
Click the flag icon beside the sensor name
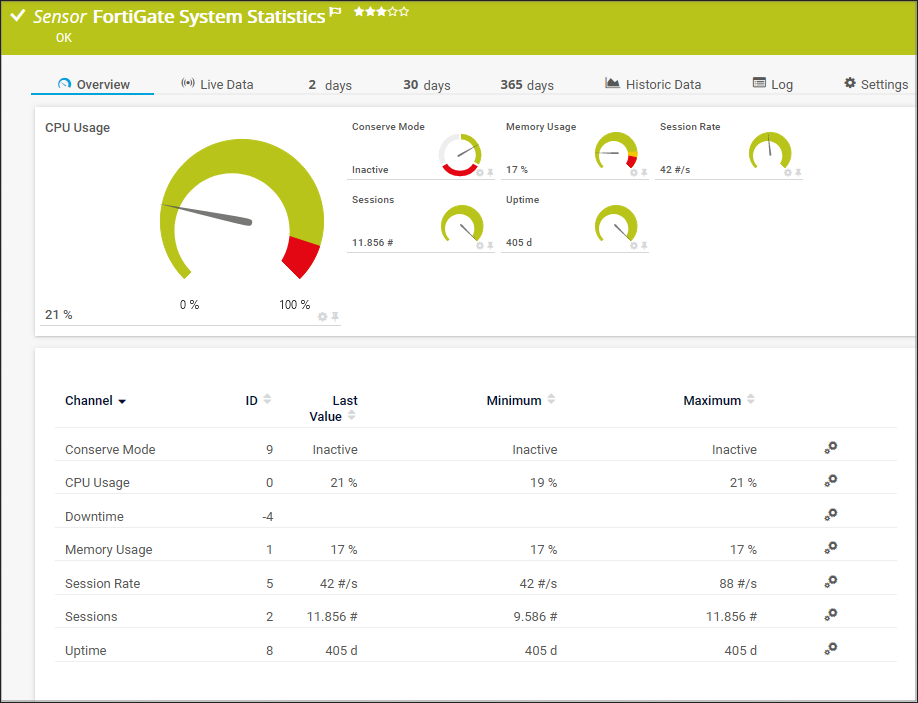tap(336, 12)
